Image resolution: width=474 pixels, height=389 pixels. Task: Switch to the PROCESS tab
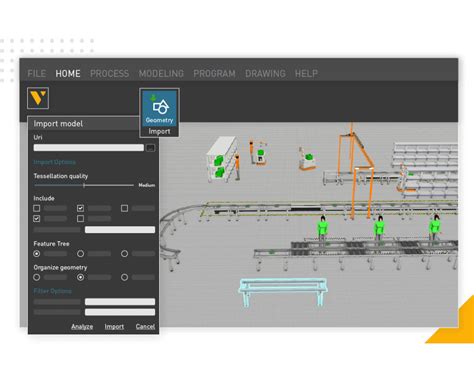[109, 74]
